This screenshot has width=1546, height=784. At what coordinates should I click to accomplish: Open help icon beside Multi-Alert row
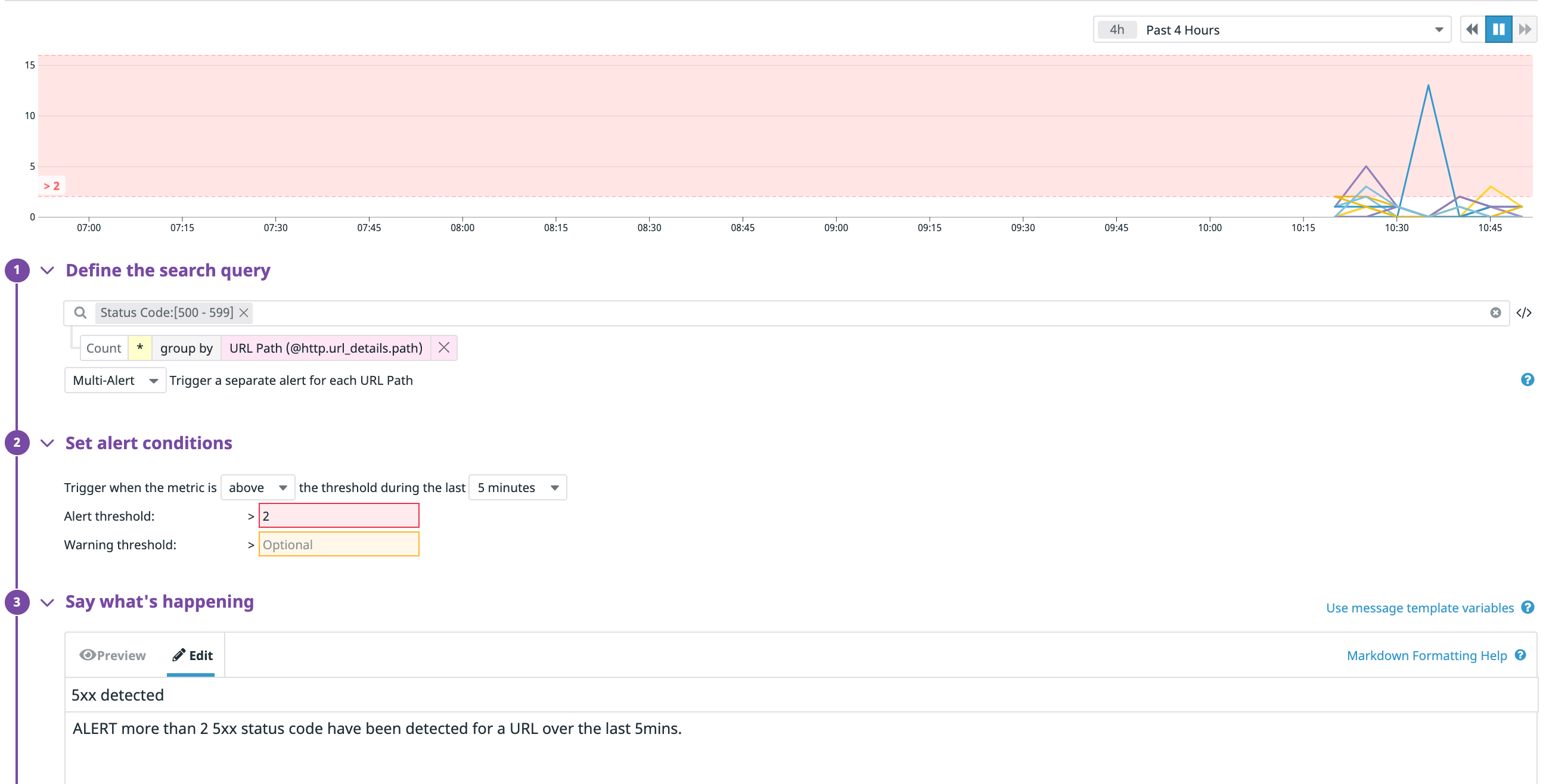coord(1527,379)
